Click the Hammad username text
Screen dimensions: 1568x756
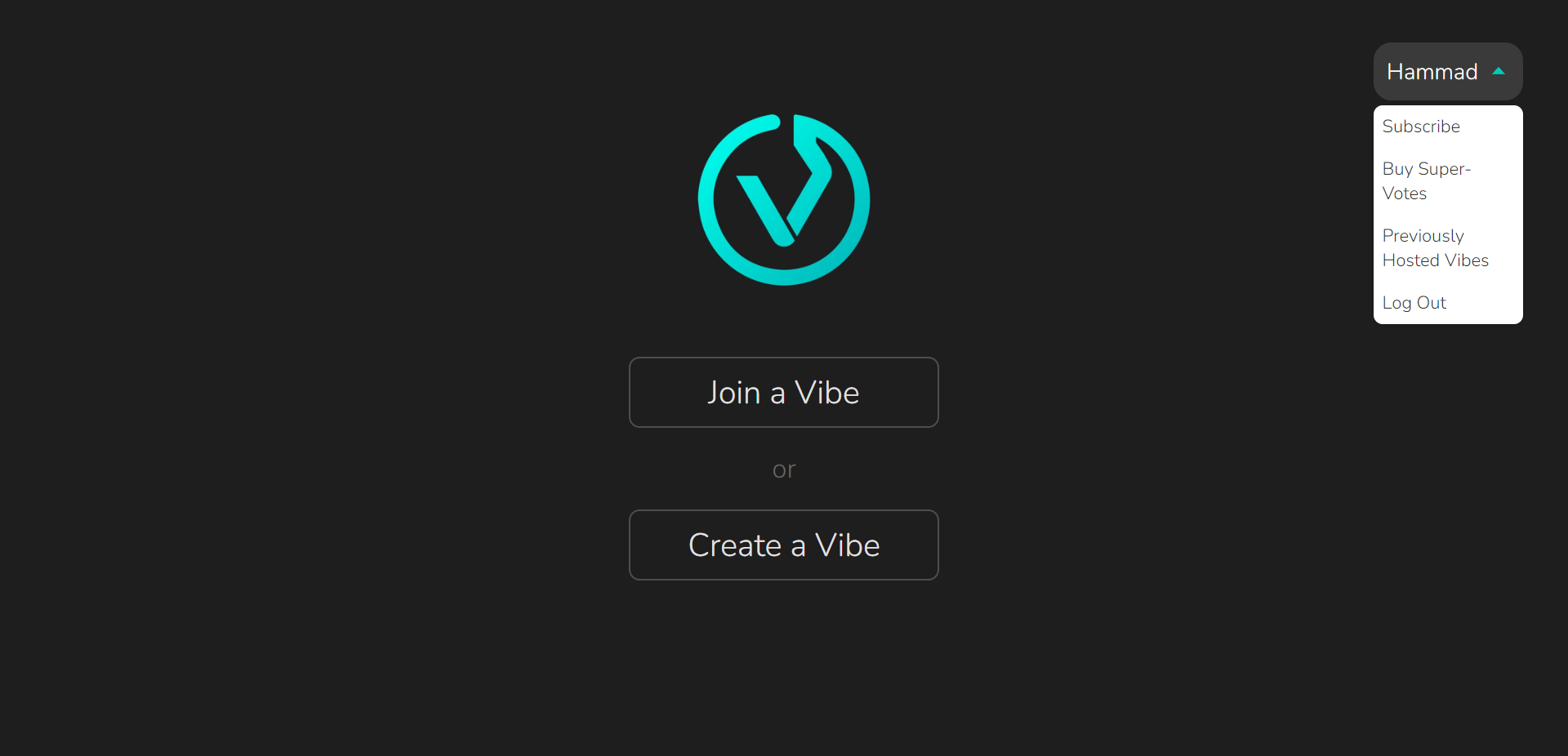coord(1432,72)
